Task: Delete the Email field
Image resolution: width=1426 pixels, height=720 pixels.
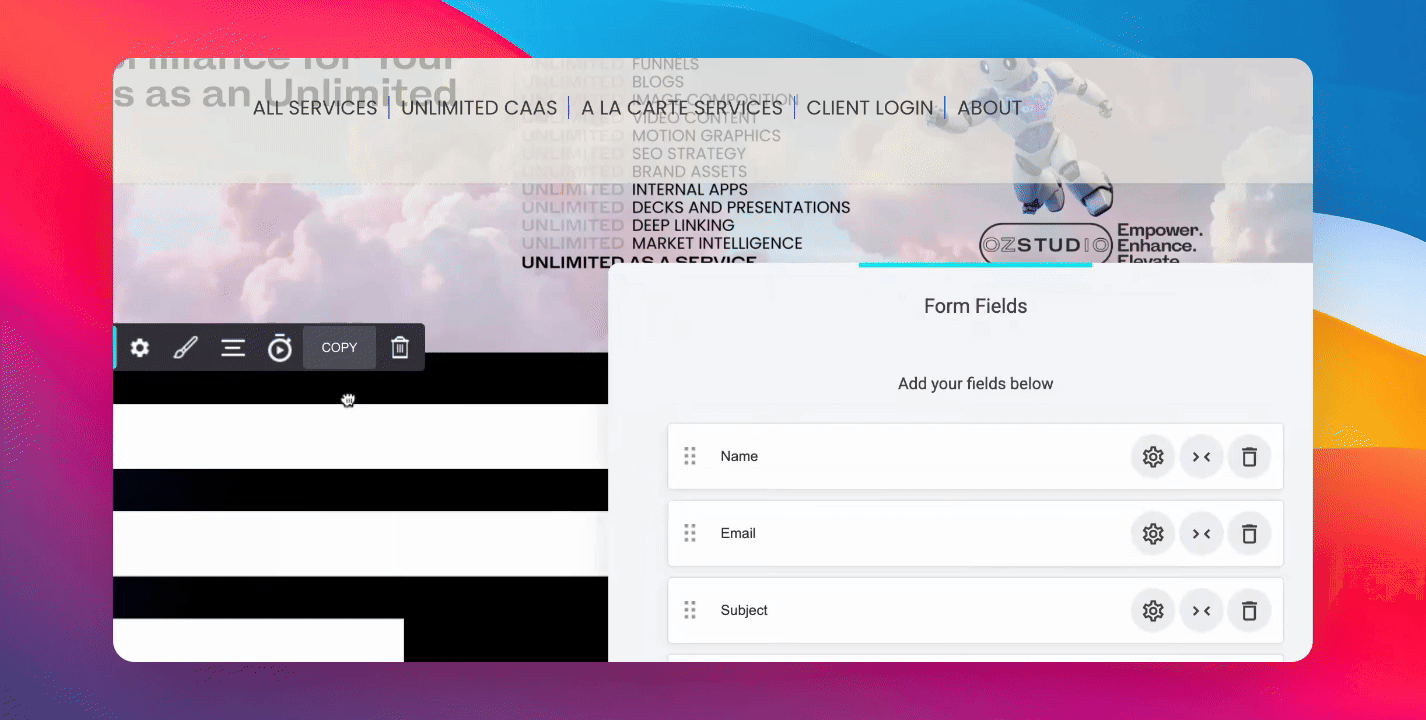Action: [1249, 534]
